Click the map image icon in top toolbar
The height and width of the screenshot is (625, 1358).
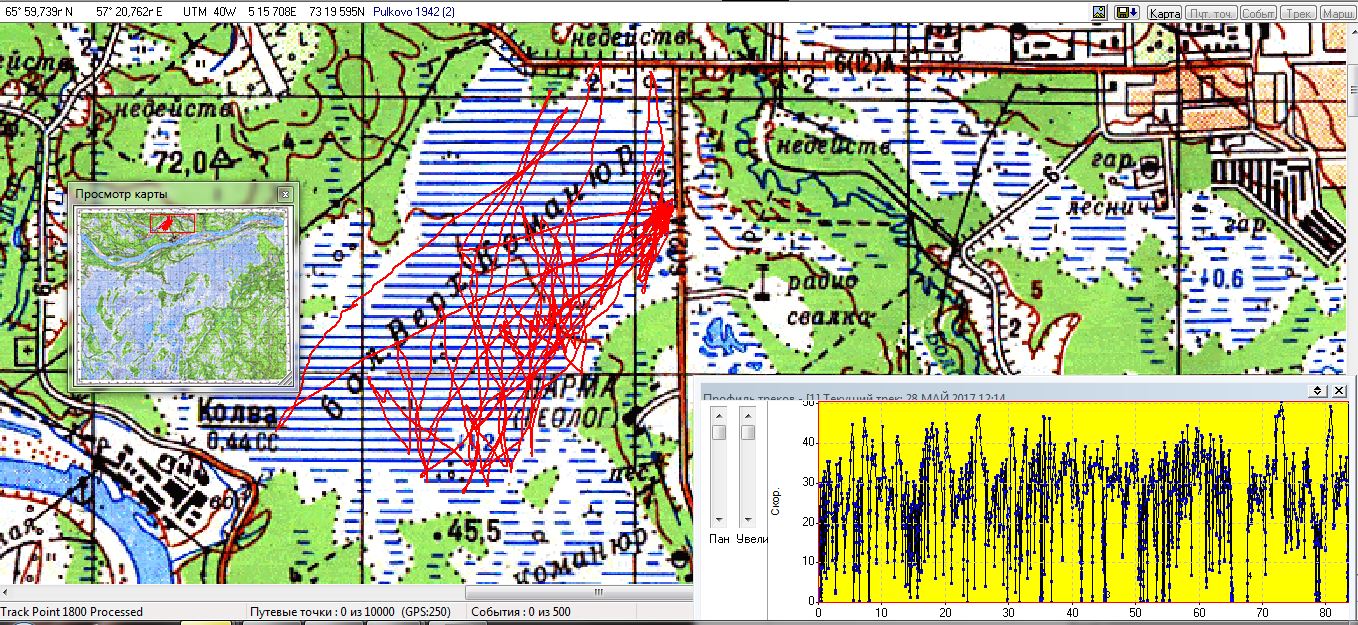point(1099,12)
